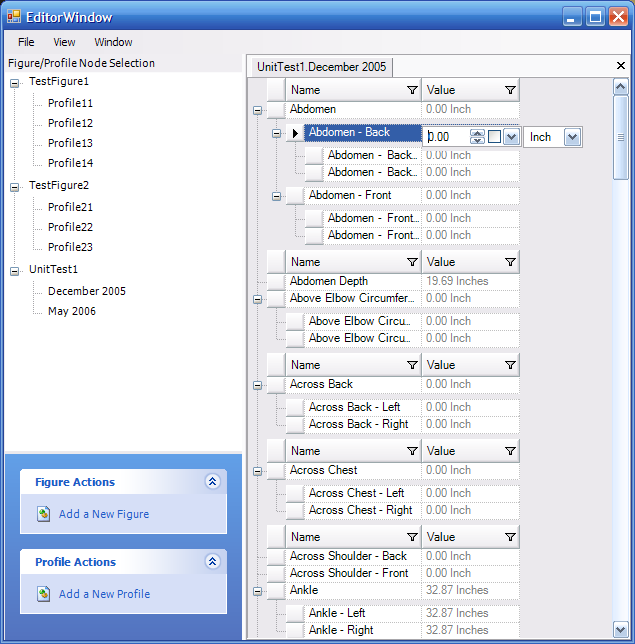Collapse the Profile Actions panel
Image resolution: width=635 pixels, height=644 pixels.
point(212,561)
